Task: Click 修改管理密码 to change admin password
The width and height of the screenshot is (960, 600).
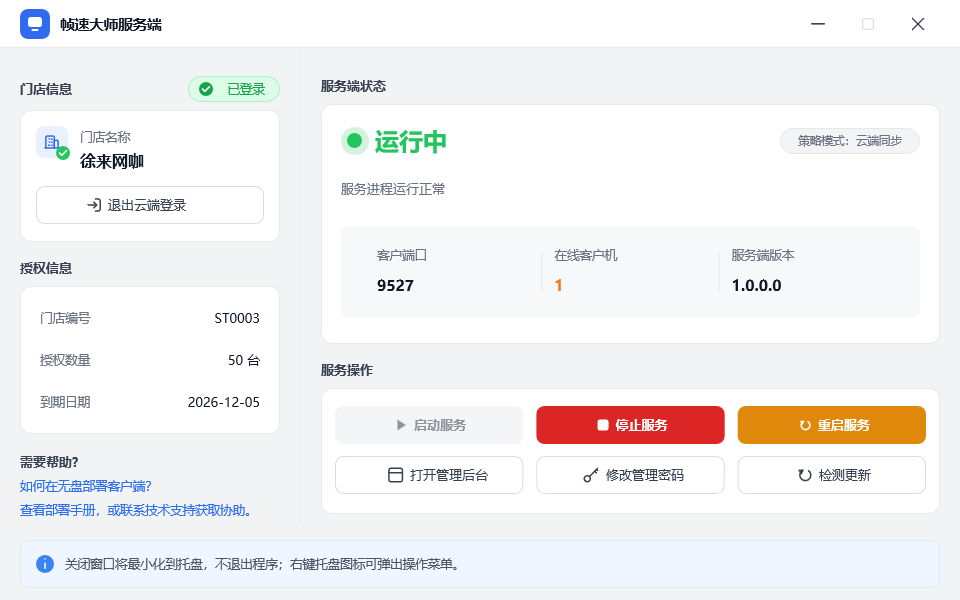Action: (631, 475)
